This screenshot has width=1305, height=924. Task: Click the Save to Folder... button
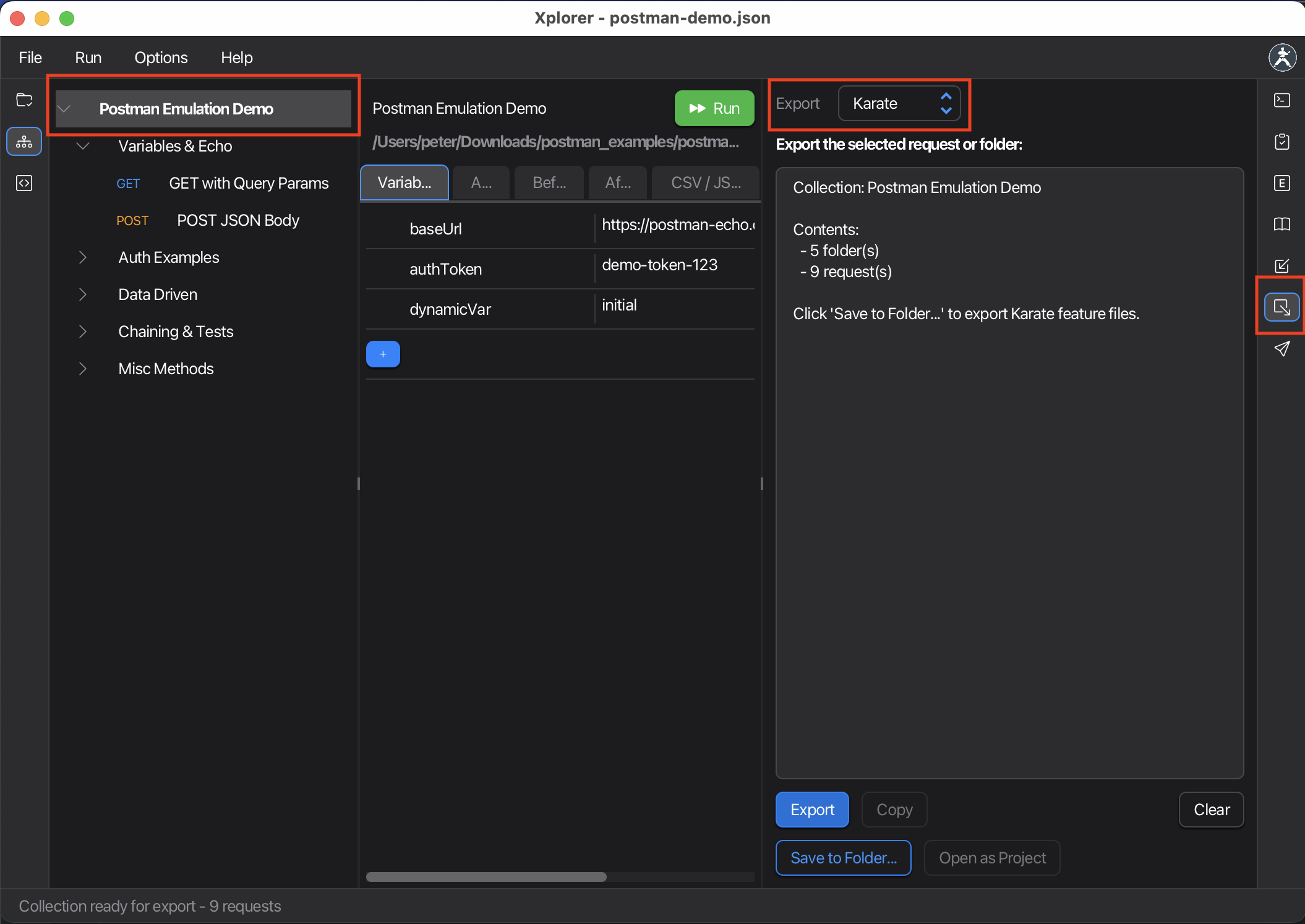(x=843, y=858)
